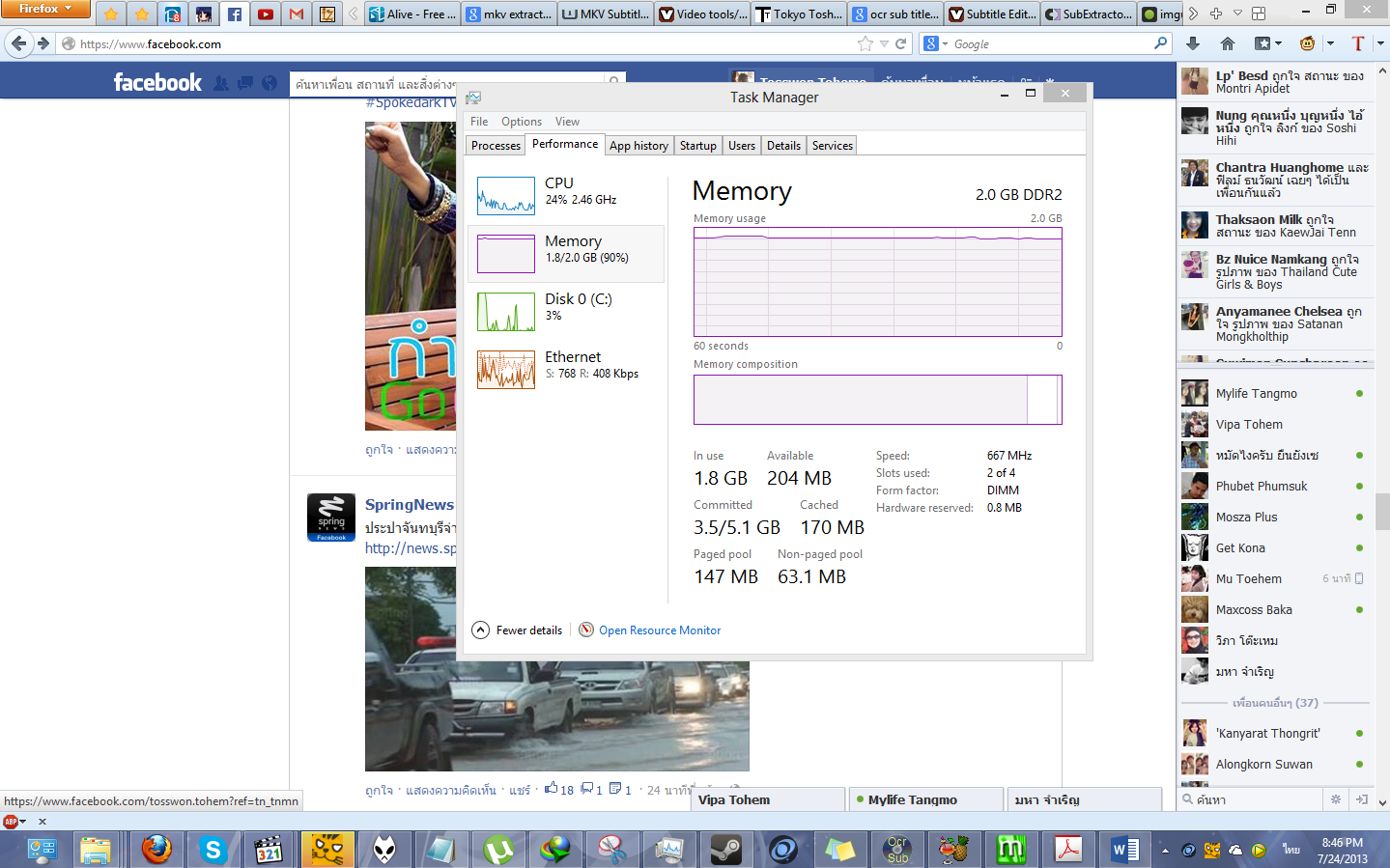Switch to the Startup tab
1390x868 pixels.
pyautogui.click(x=698, y=145)
